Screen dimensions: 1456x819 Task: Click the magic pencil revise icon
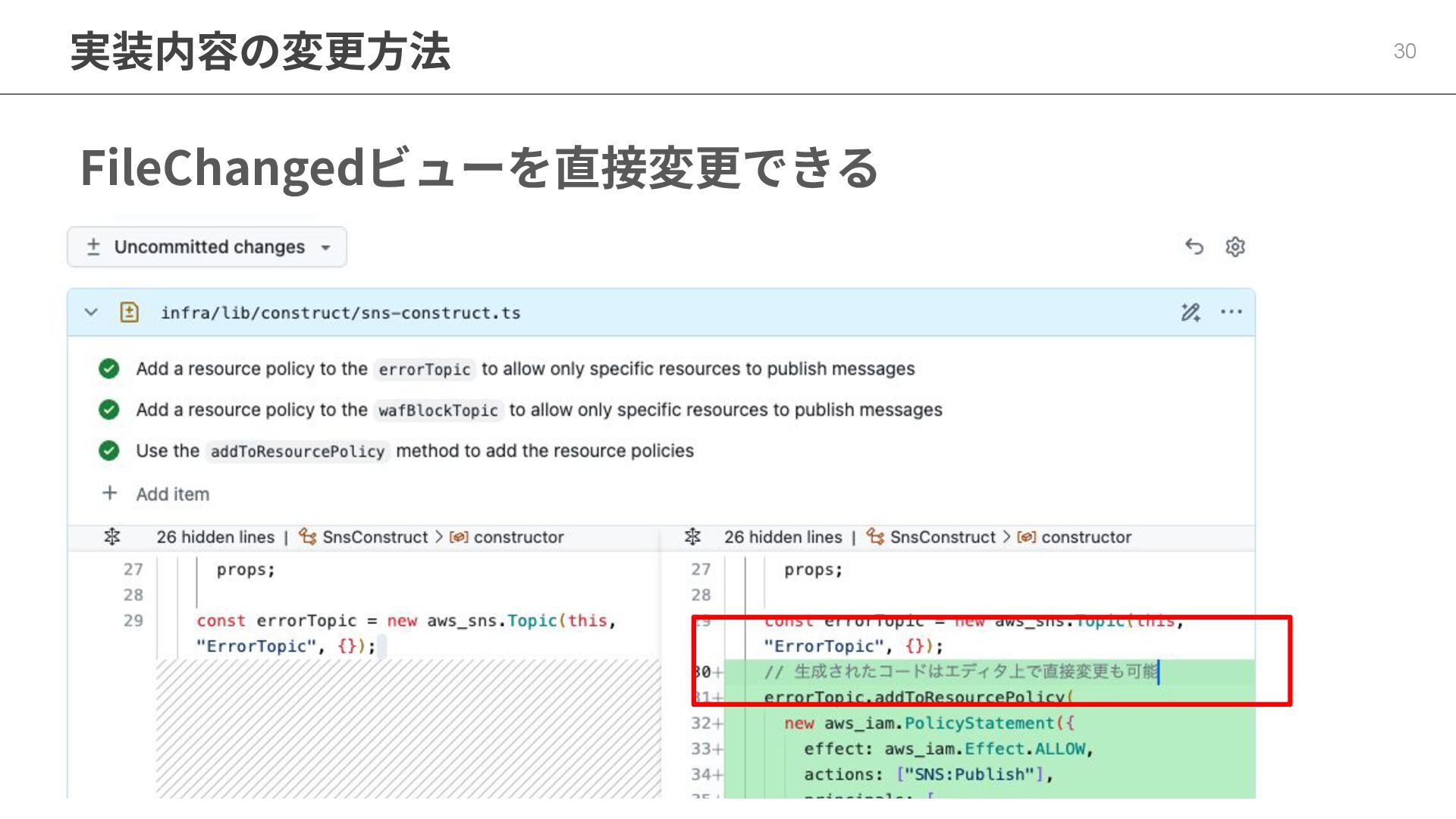(x=1190, y=312)
